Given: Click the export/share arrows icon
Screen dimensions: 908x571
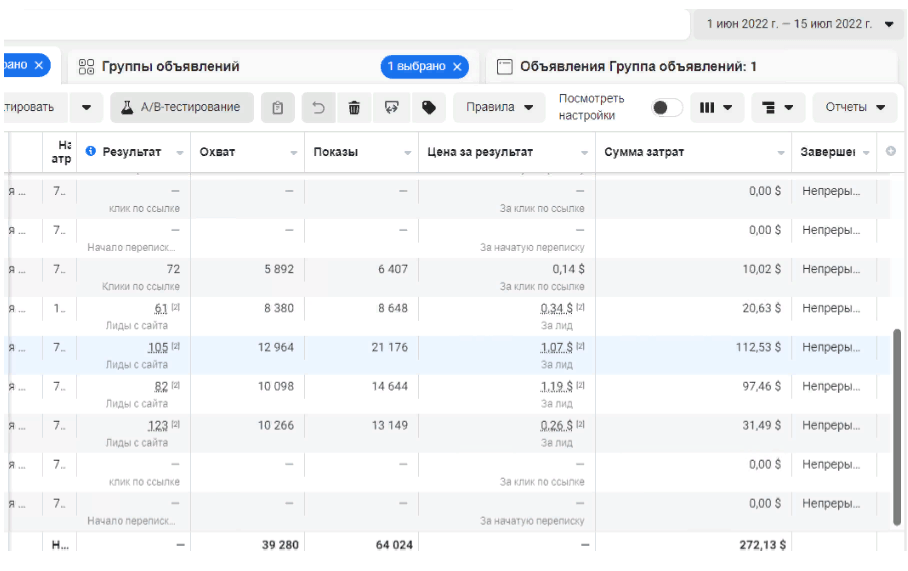Looking at the screenshot, I should [391, 108].
